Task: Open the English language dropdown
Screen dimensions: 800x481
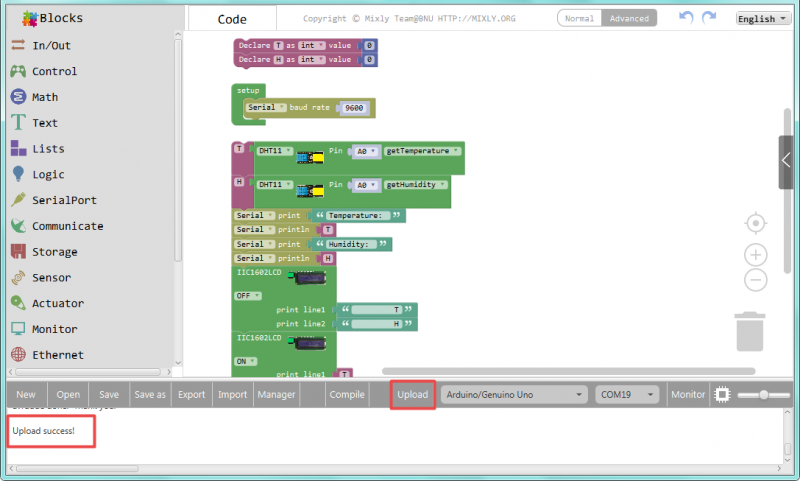Action: coord(763,19)
